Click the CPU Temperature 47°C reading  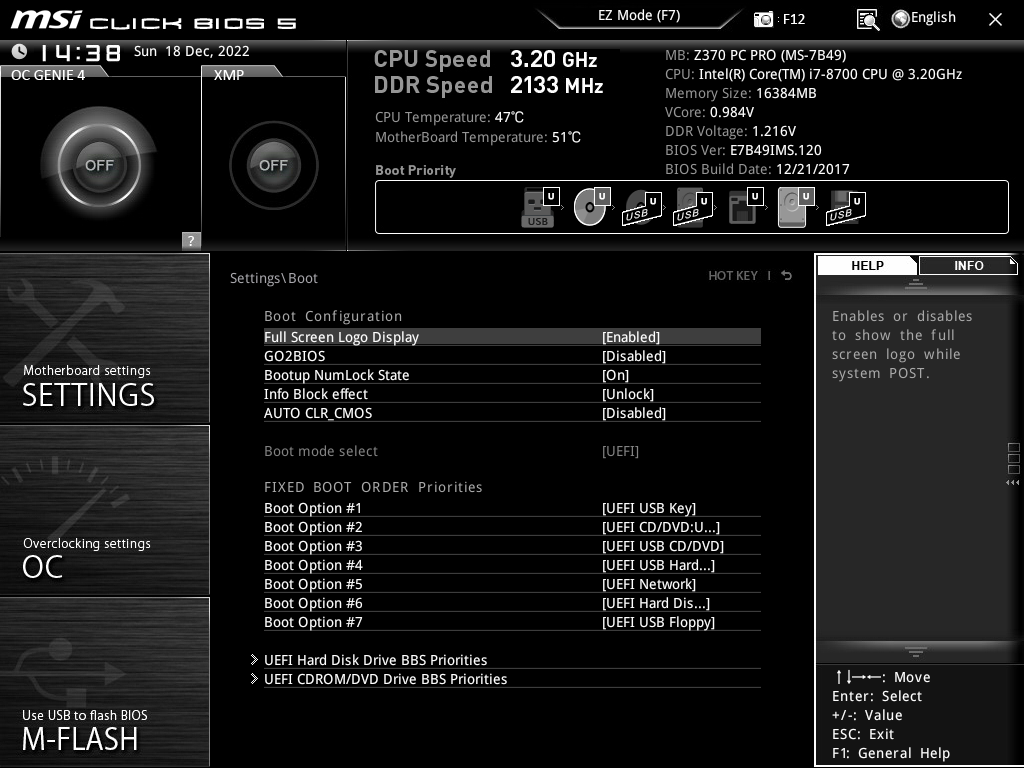tap(449, 117)
